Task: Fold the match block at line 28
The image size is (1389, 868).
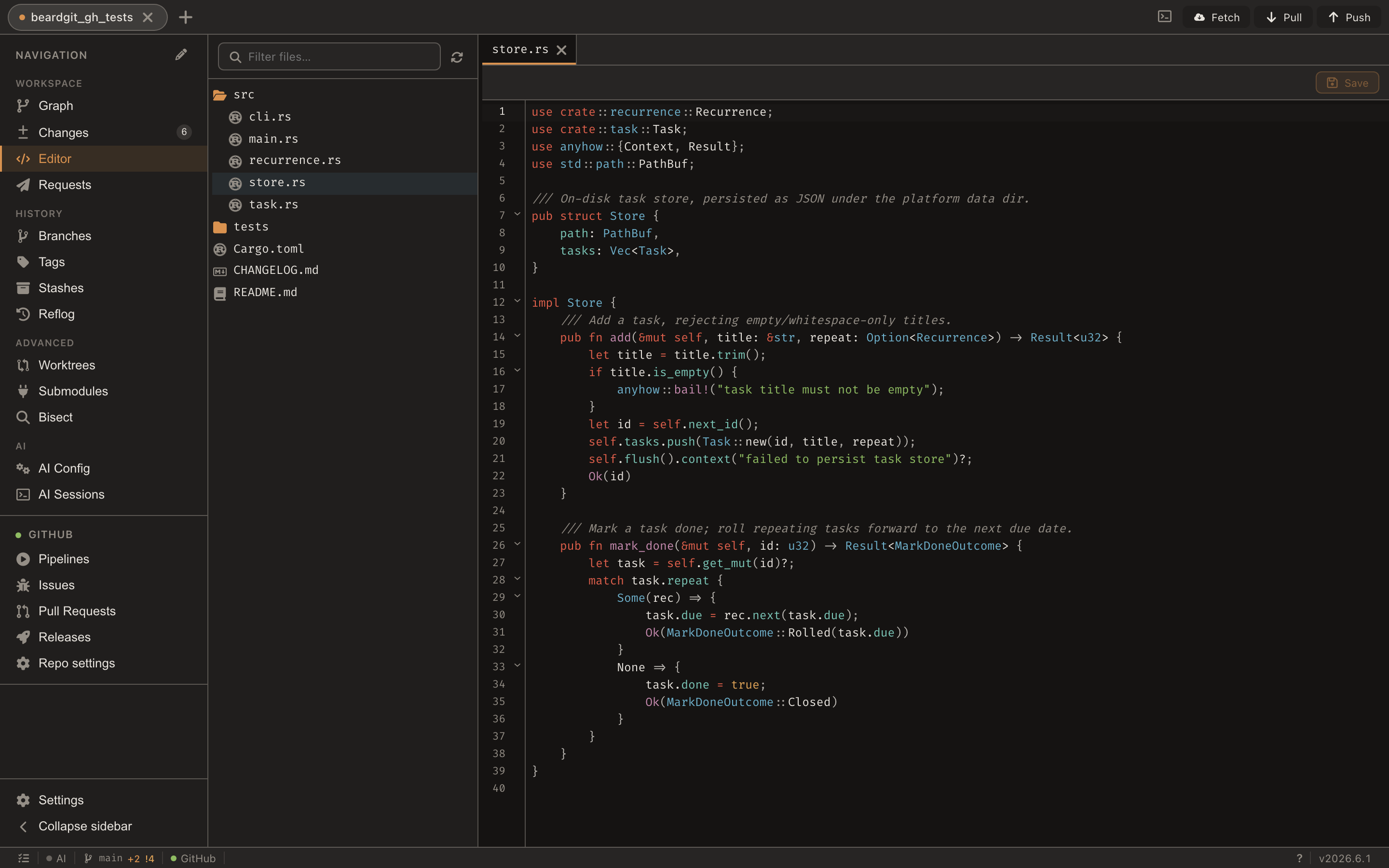Action: click(x=517, y=579)
